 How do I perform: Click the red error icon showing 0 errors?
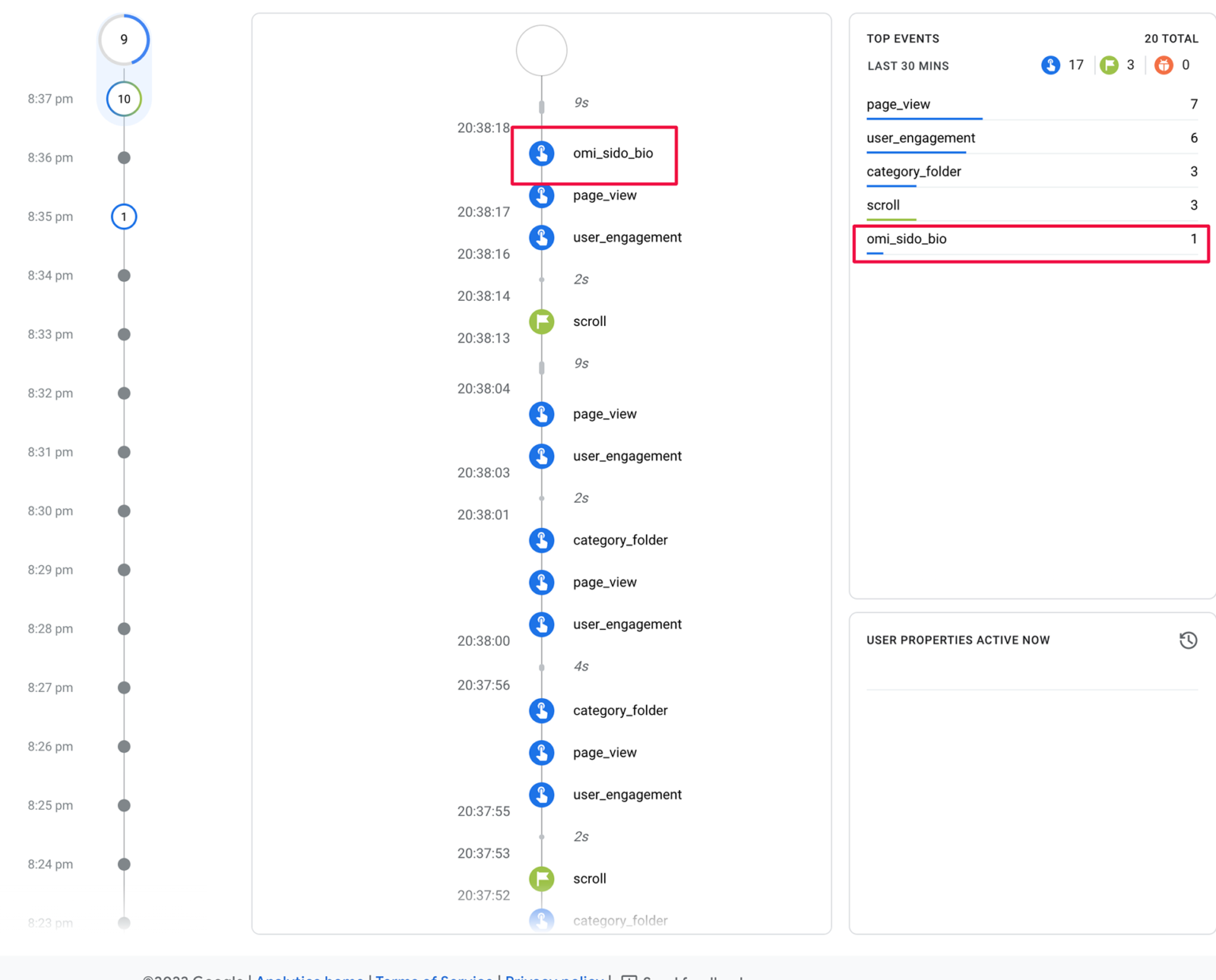[1164, 65]
